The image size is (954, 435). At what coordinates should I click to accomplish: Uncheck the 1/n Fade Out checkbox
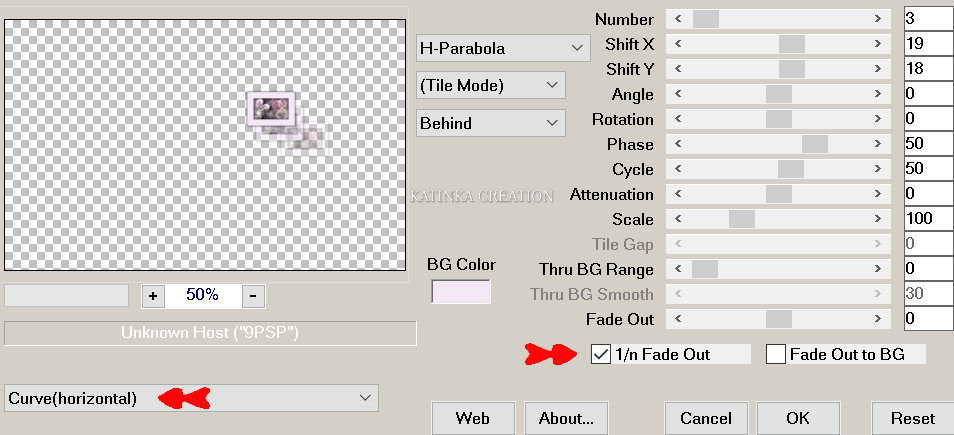click(601, 353)
